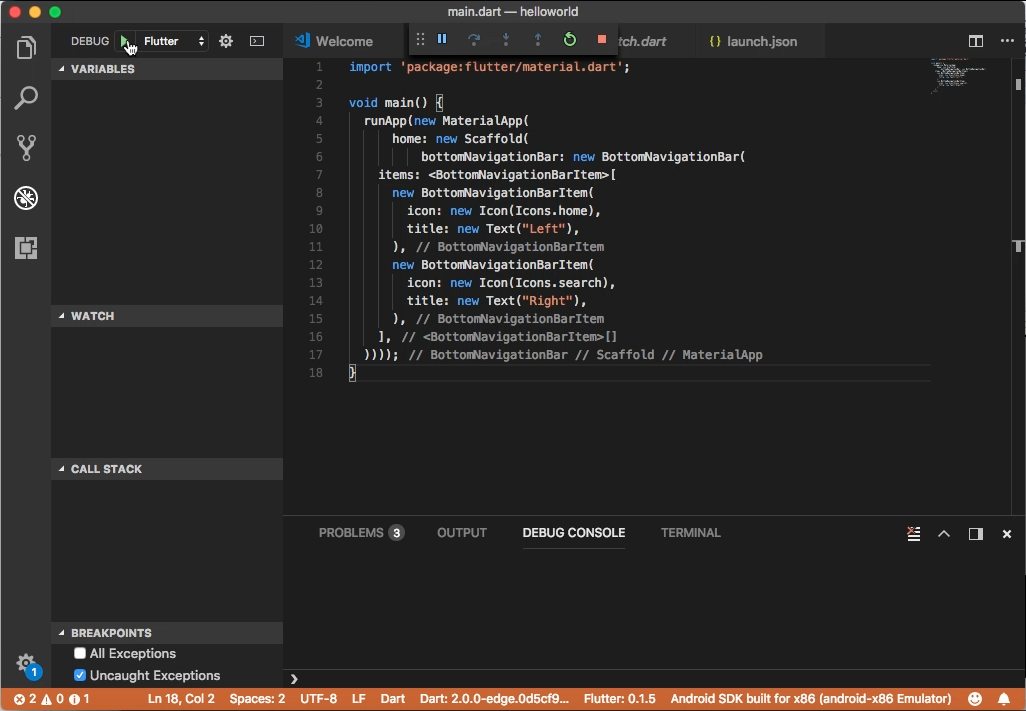The width and height of the screenshot is (1026, 711).
Task: Grab the debug toolbar drag handle
Action: point(420,39)
